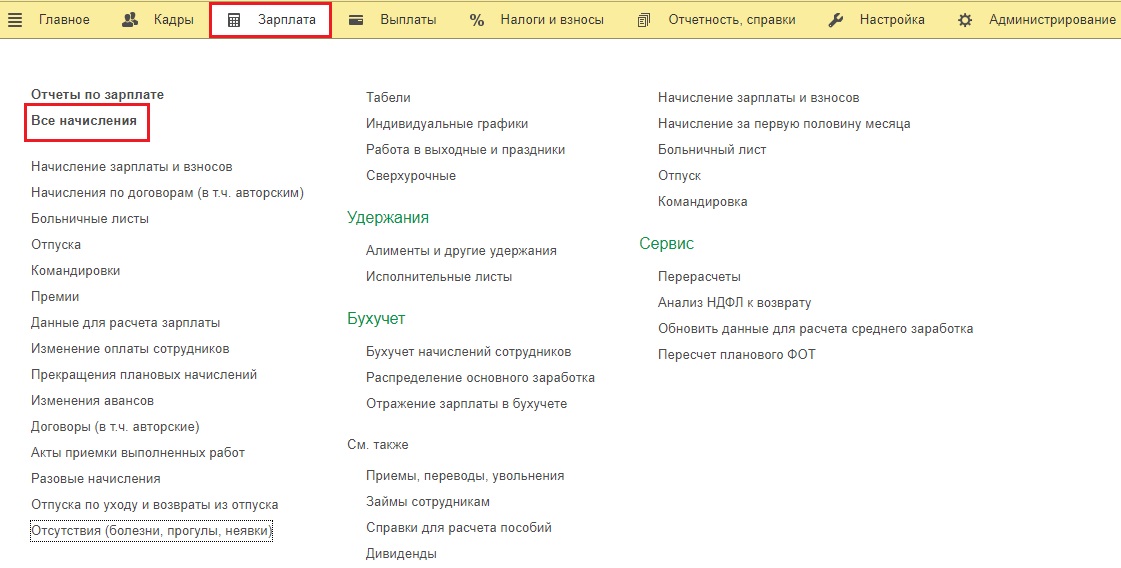1121x568 pixels.
Task: Open Приемы, переводы, увольнения
Action: pos(465,476)
